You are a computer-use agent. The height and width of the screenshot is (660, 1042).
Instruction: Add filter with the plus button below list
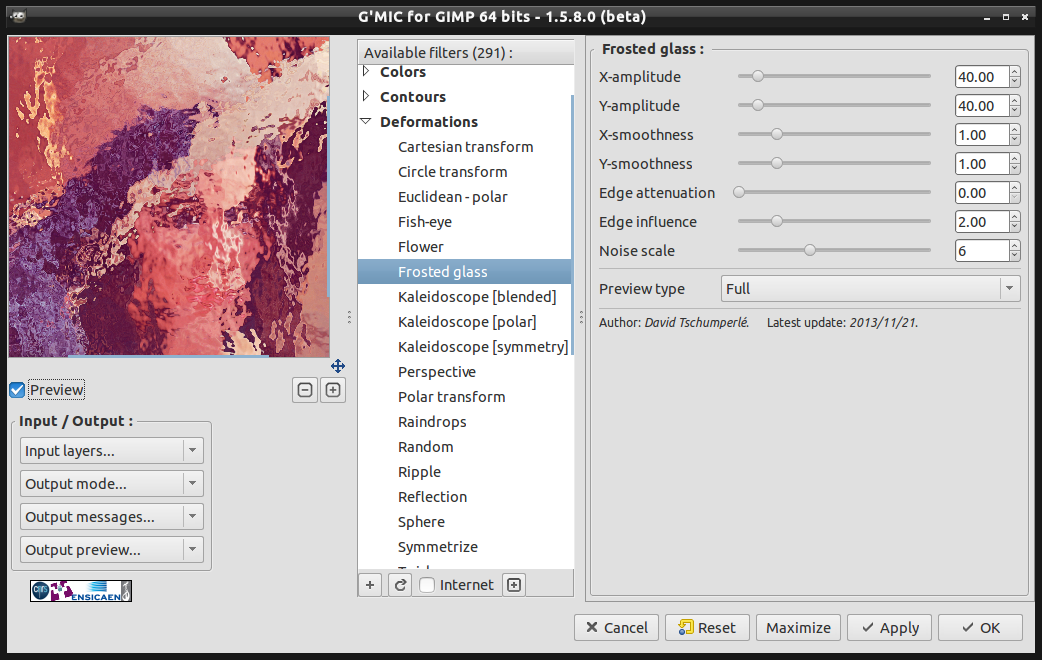click(x=370, y=585)
